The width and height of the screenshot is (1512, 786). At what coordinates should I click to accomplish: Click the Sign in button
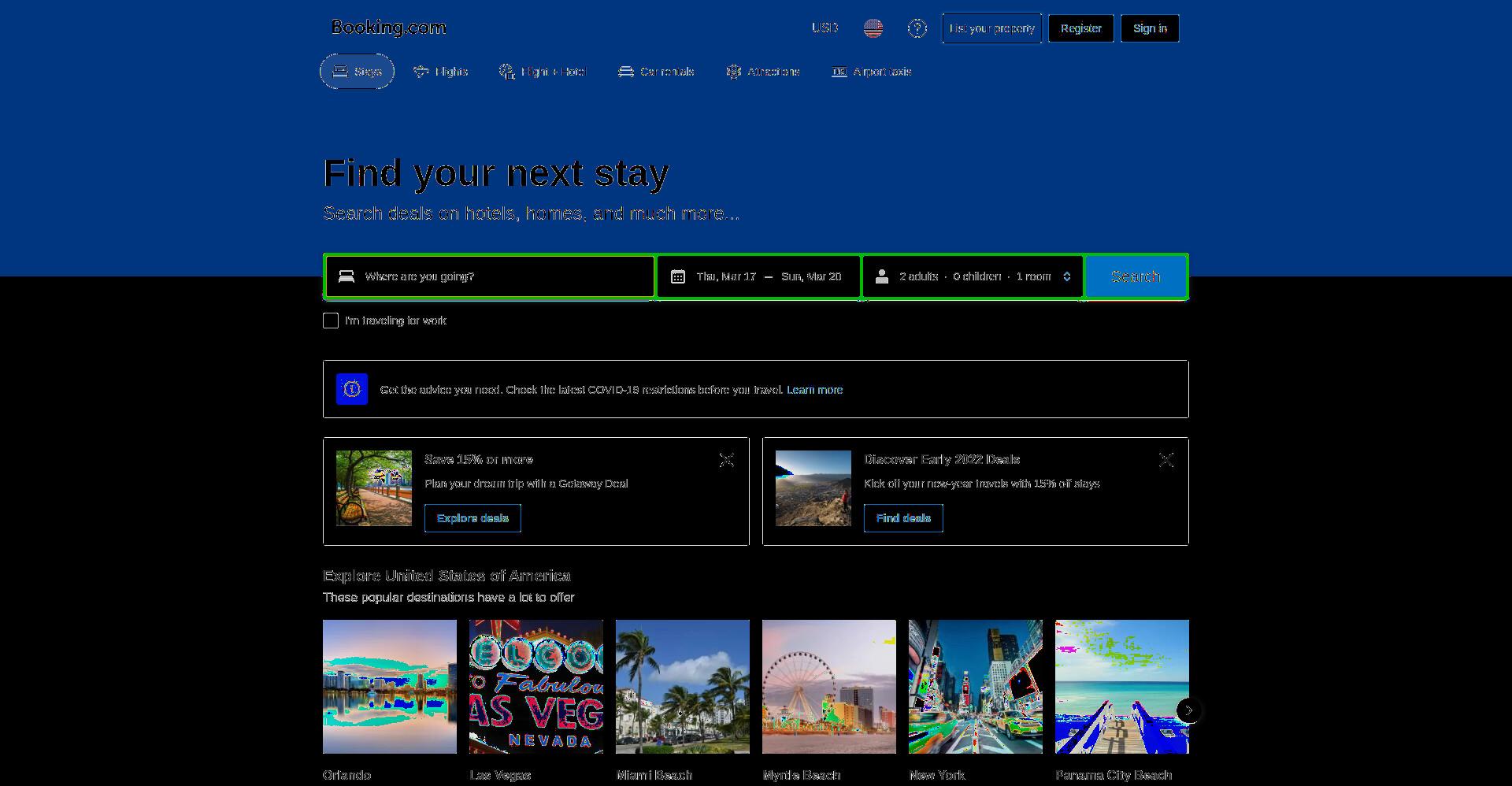[1150, 28]
